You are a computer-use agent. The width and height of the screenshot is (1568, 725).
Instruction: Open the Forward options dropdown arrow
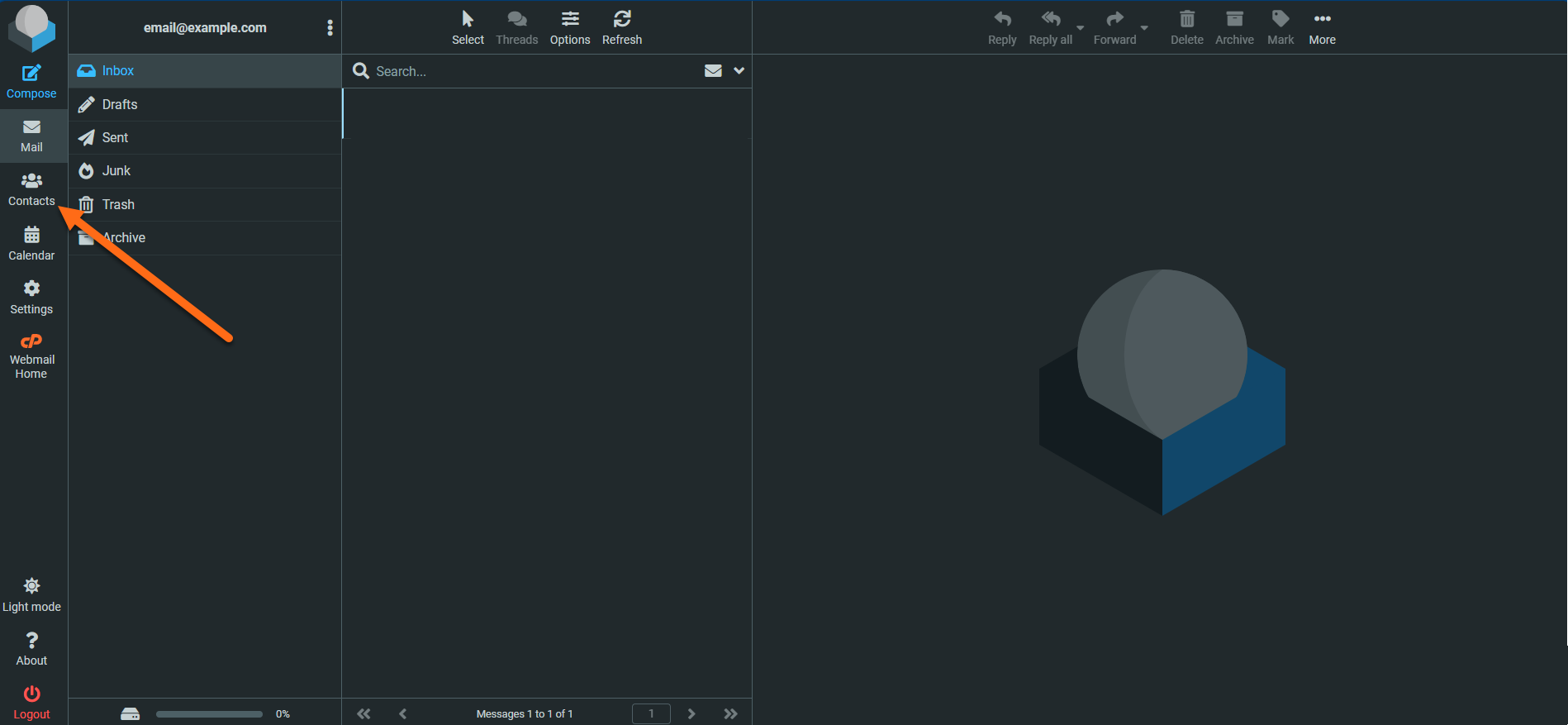coord(1144,28)
